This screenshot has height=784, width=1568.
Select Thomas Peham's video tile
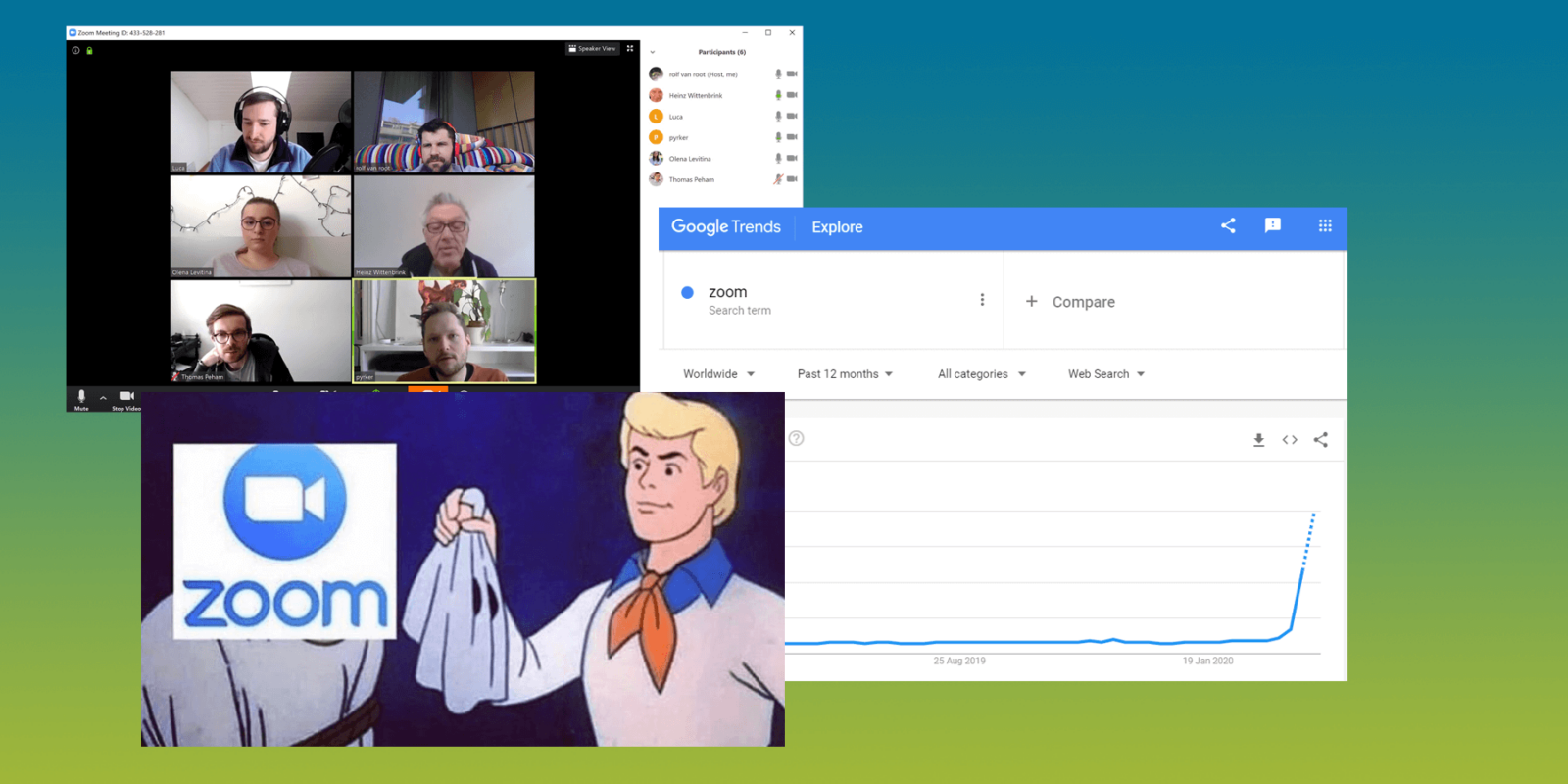(x=260, y=331)
